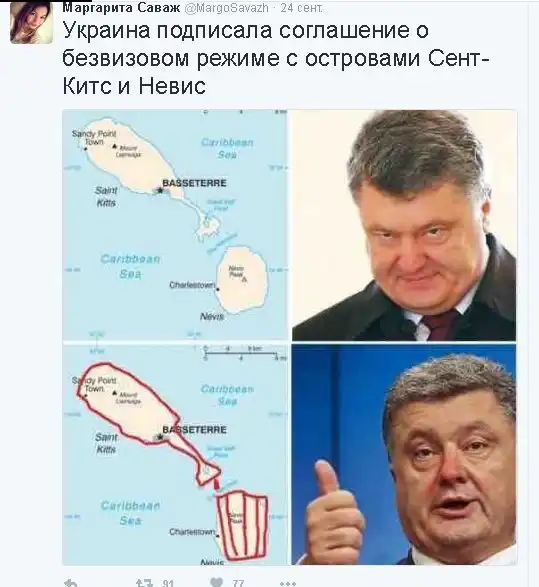539x587 pixels.
Task: Open Маргарита Саваж's profile avatar
Action: (x=31, y=22)
